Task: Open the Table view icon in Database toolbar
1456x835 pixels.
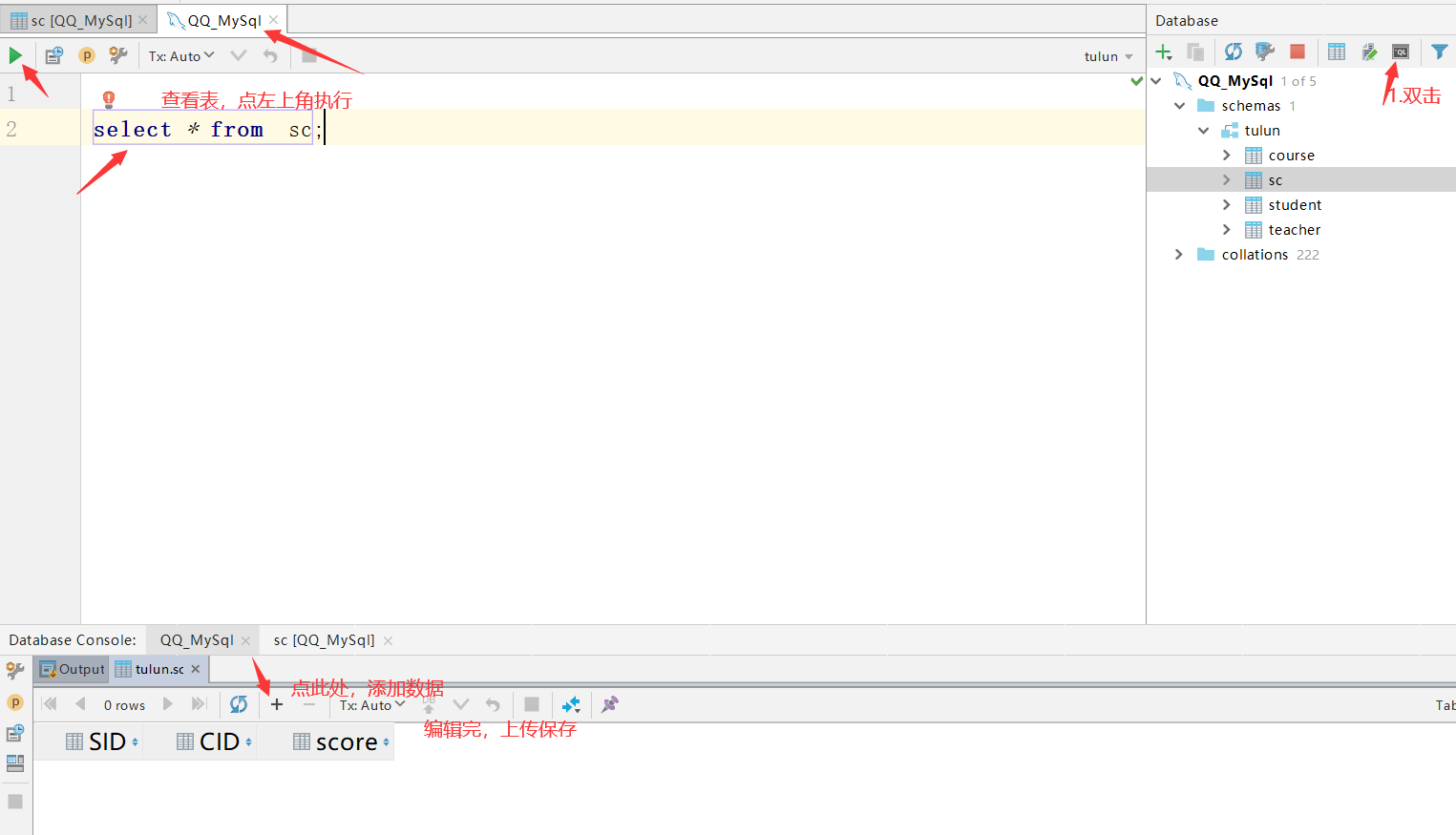Action: pos(1336,52)
